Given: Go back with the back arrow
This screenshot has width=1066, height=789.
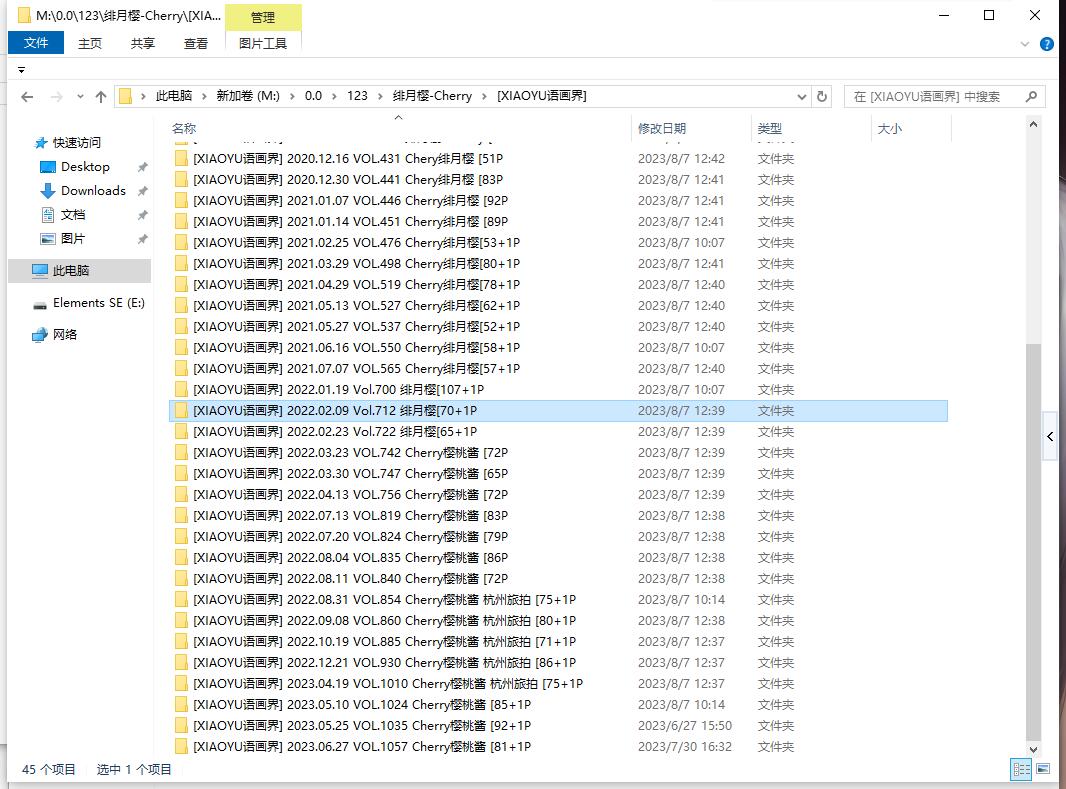Looking at the screenshot, I should tap(27, 97).
